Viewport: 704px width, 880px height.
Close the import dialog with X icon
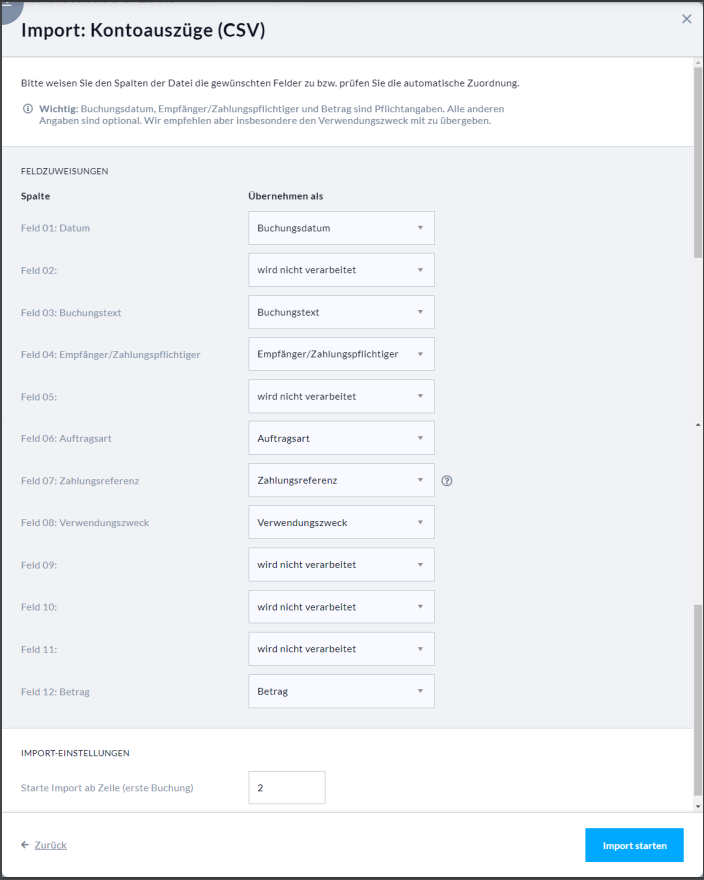coord(686,19)
